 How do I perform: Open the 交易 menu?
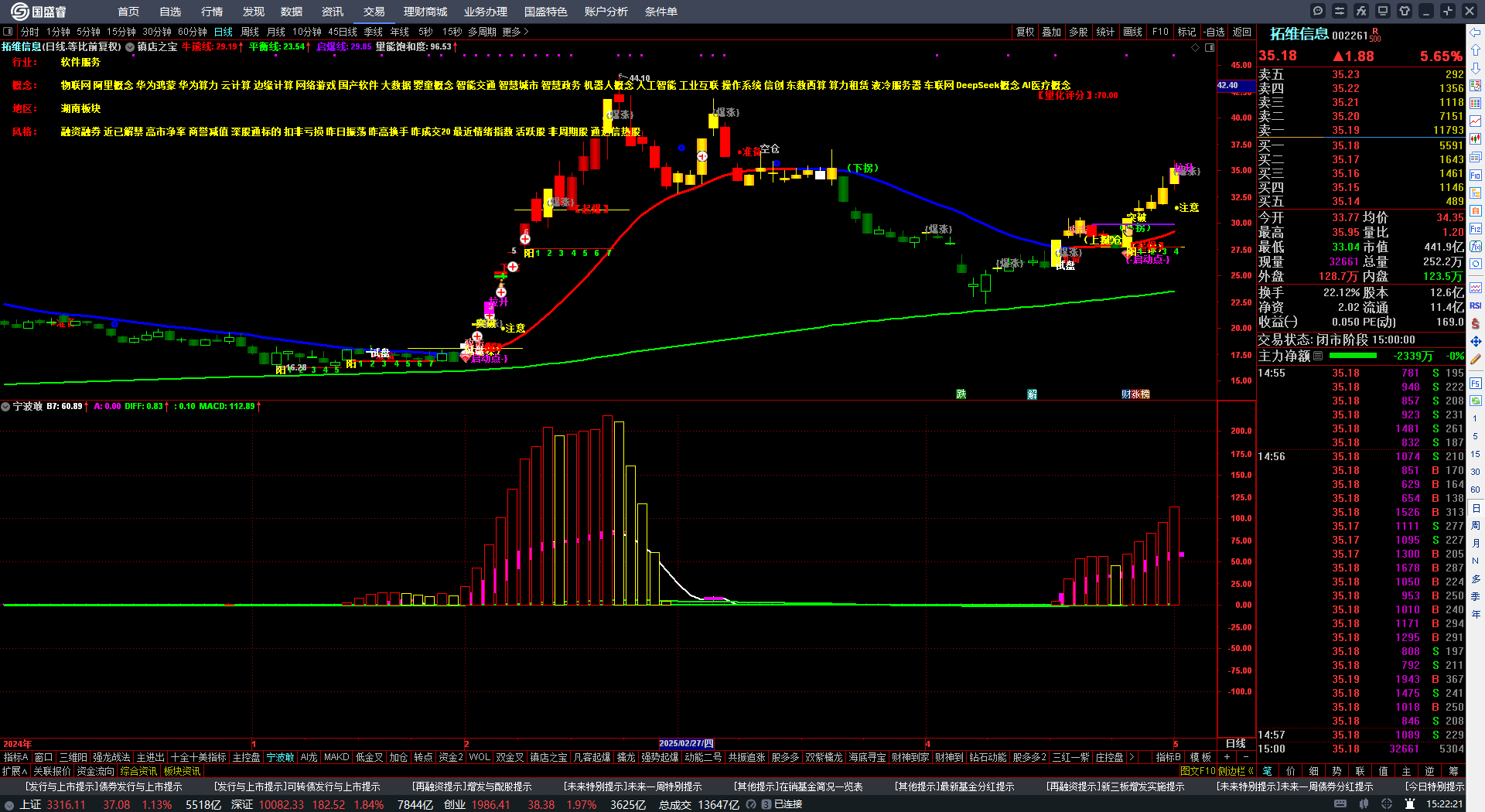click(x=374, y=12)
